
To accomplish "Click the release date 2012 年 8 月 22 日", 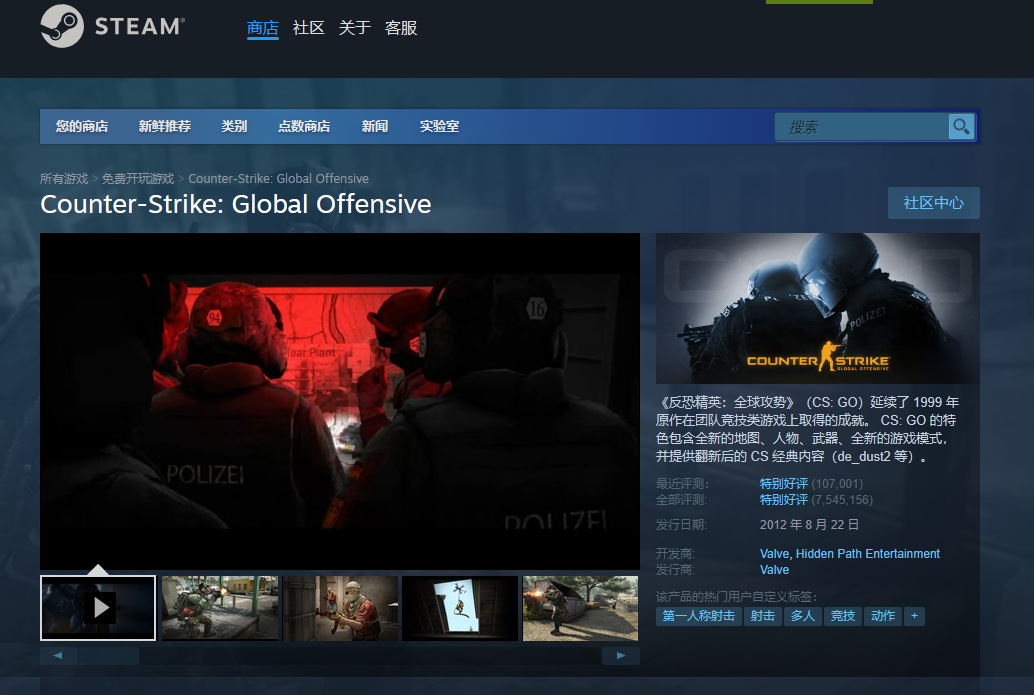I will click(809, 525).
